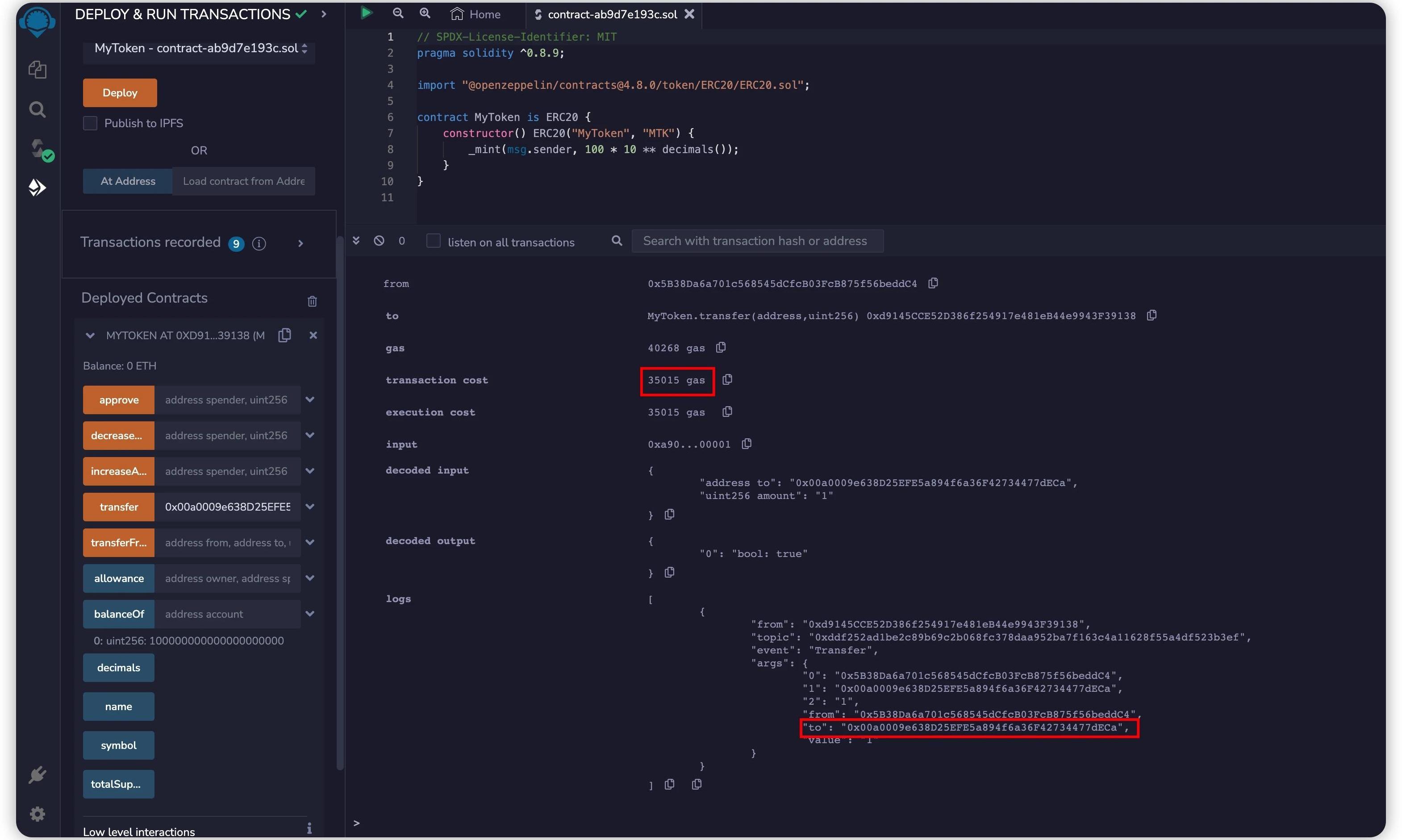Image resolution: width=1402 pixels, height=840 pixels.
Task: Select the contract-ab9d7e193c.sol tab
Action: pyautogui.click(x=611, y=14)
